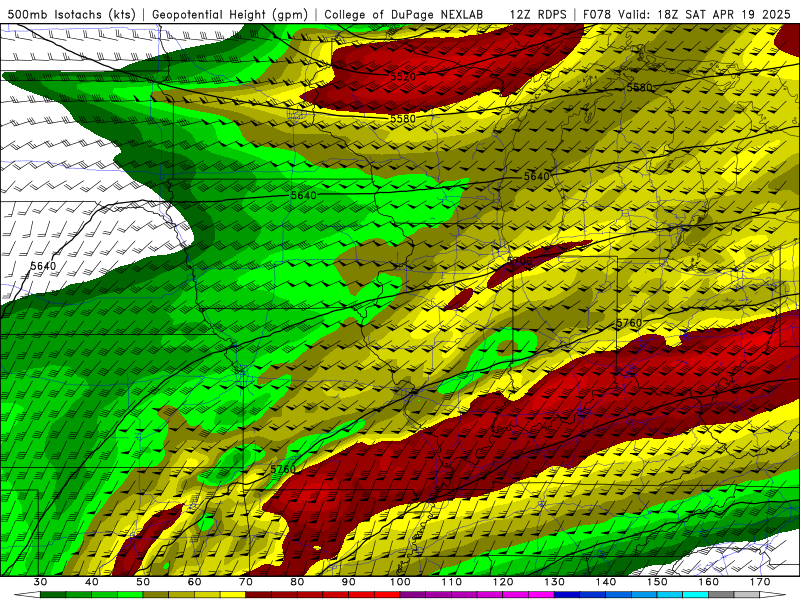The height and width of the screenshot is (600, 800).
Task: Click the legend value 130
Action: [x=555, y=582]
